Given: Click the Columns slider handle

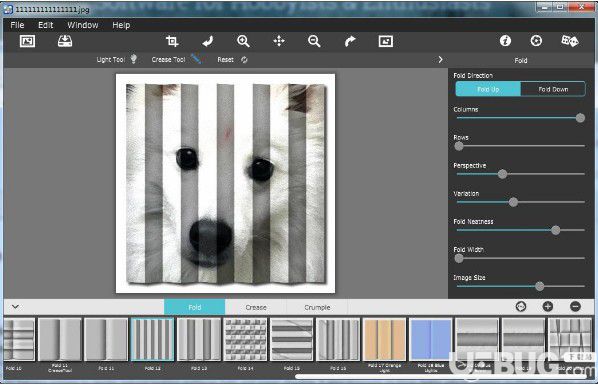Looking at the screenshot, I should pos(580,118).
